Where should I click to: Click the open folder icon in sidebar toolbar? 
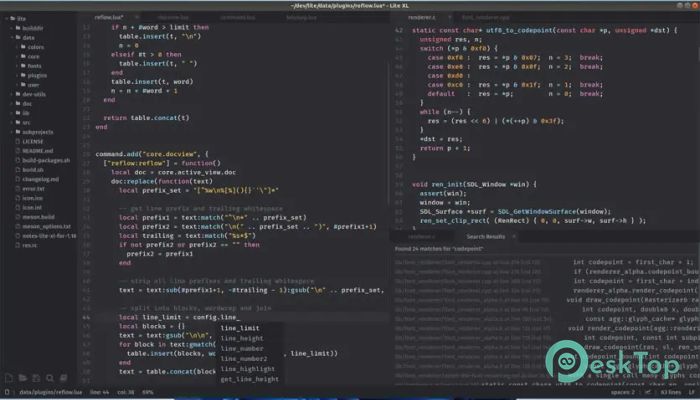pos(23,378)
